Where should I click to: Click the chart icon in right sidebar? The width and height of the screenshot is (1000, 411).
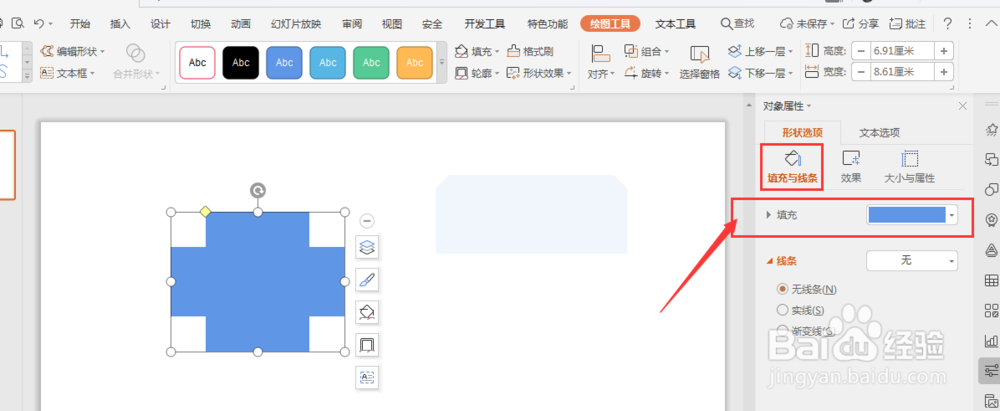coord(991,341)
